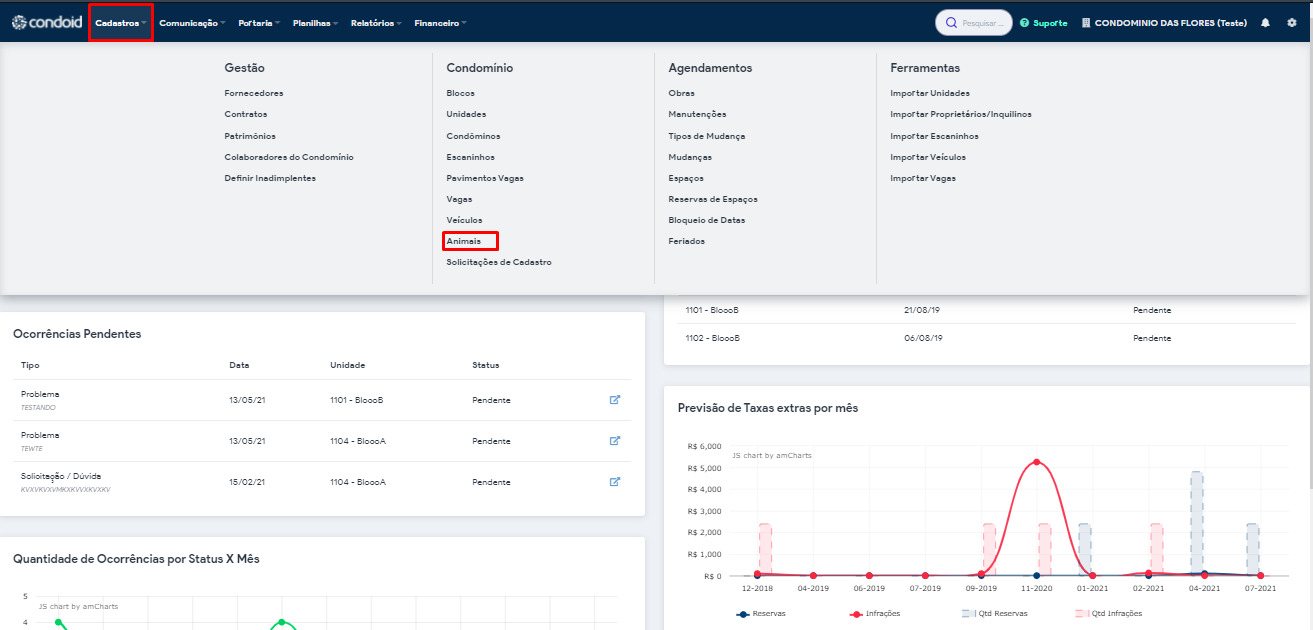Open the Cadastros menu
The width and height of the screenshot is (1313, 630).
click(x=121, y=22)
